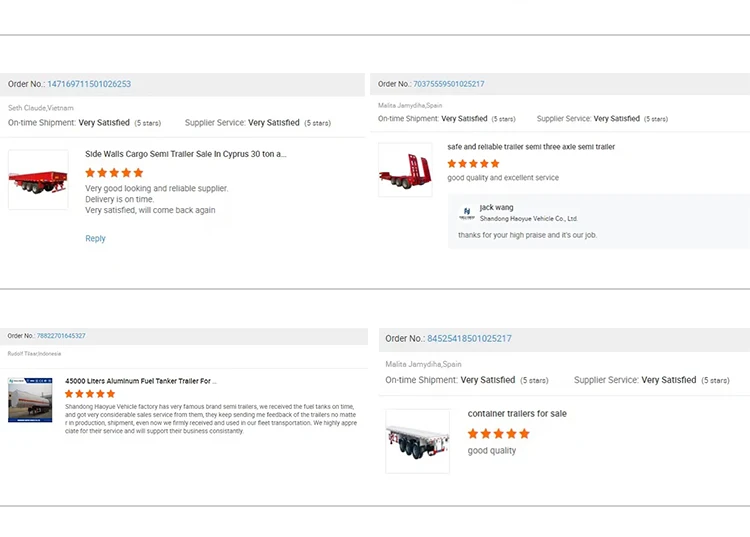This screenshot has height=537, width=750.
Task: Open red side wall cargo trailer thumbnail
Action: pyautogui.click(x=38, y=180)
